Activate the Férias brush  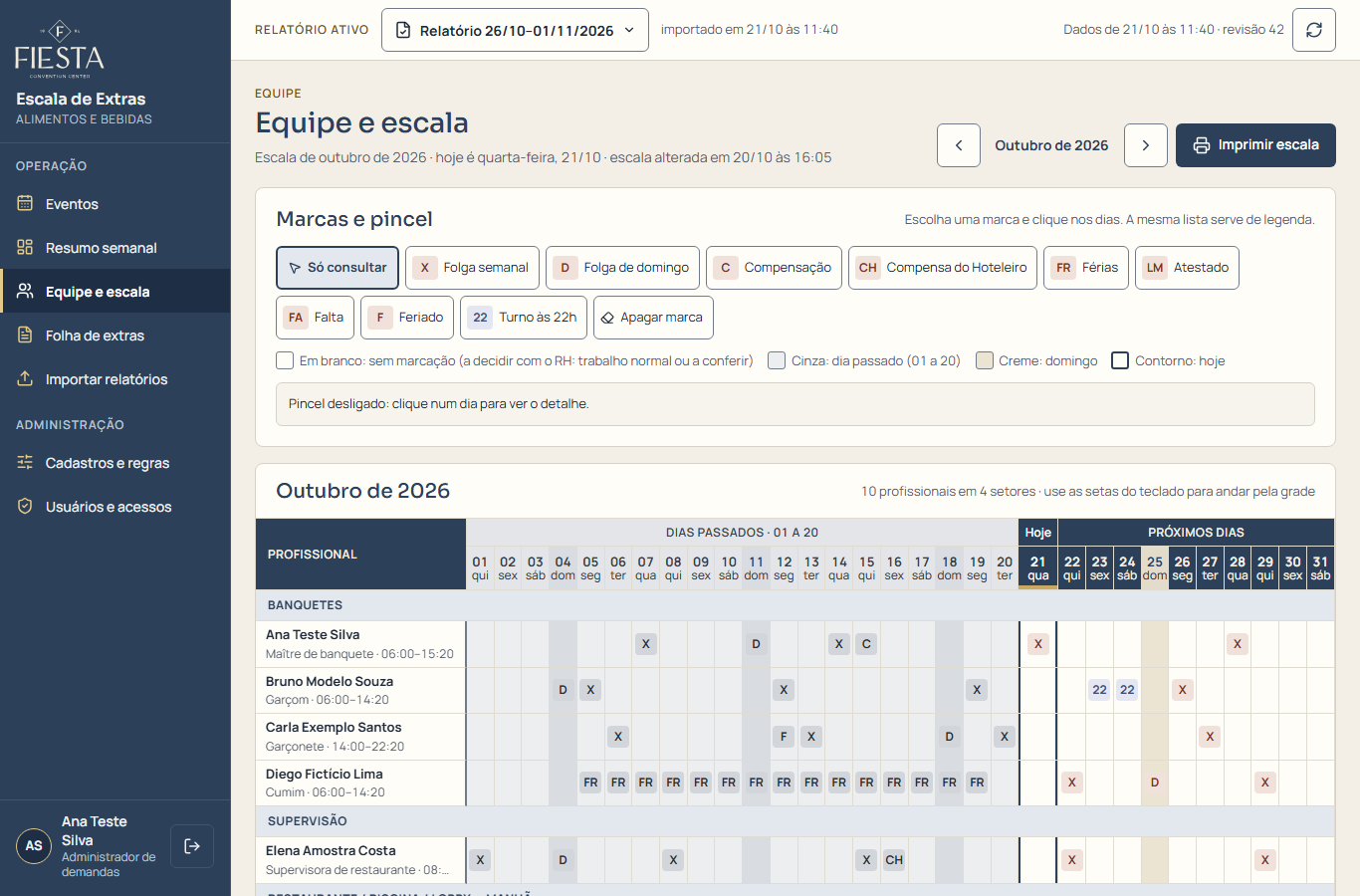[1086, 268]
